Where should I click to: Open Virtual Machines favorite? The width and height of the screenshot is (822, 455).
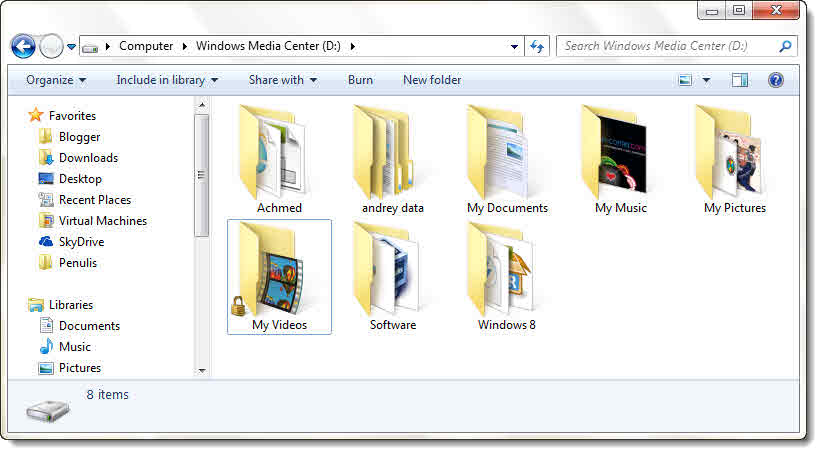point(103,221)
